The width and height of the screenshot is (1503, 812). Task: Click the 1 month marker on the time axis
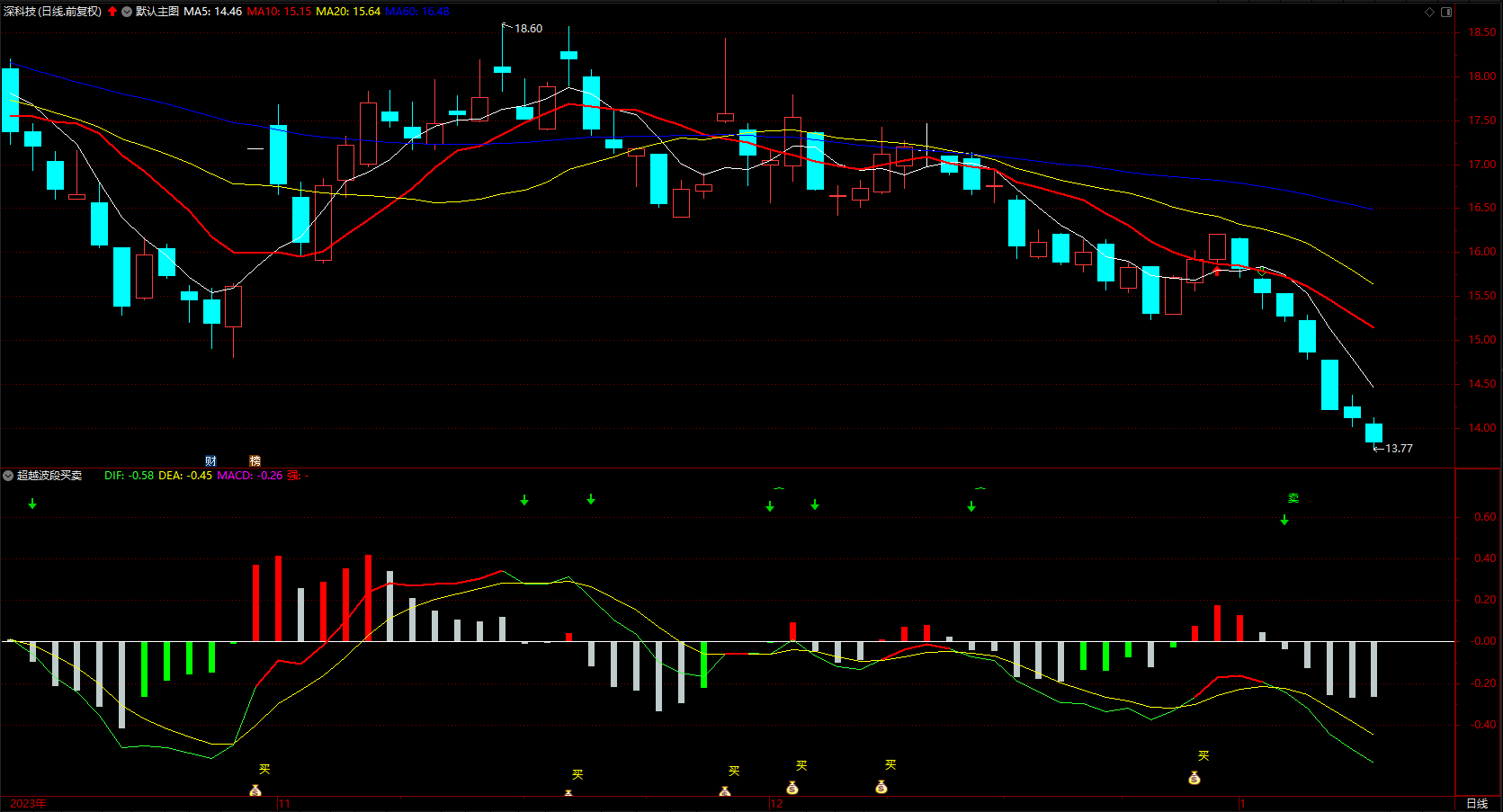pyautogui.click(x=1243, y=803)
